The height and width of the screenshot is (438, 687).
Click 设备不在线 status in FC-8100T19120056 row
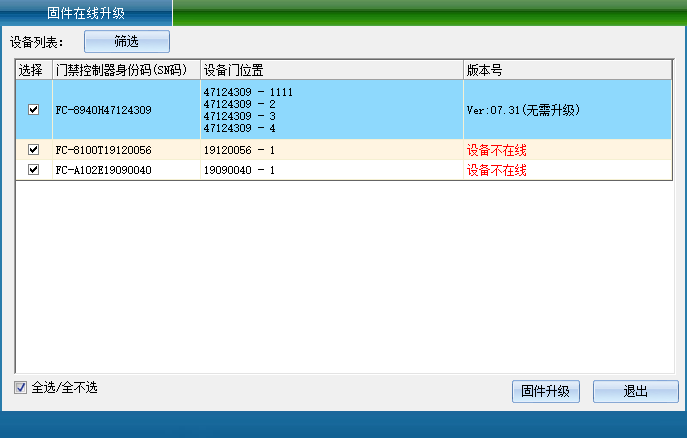click(496, 150)
